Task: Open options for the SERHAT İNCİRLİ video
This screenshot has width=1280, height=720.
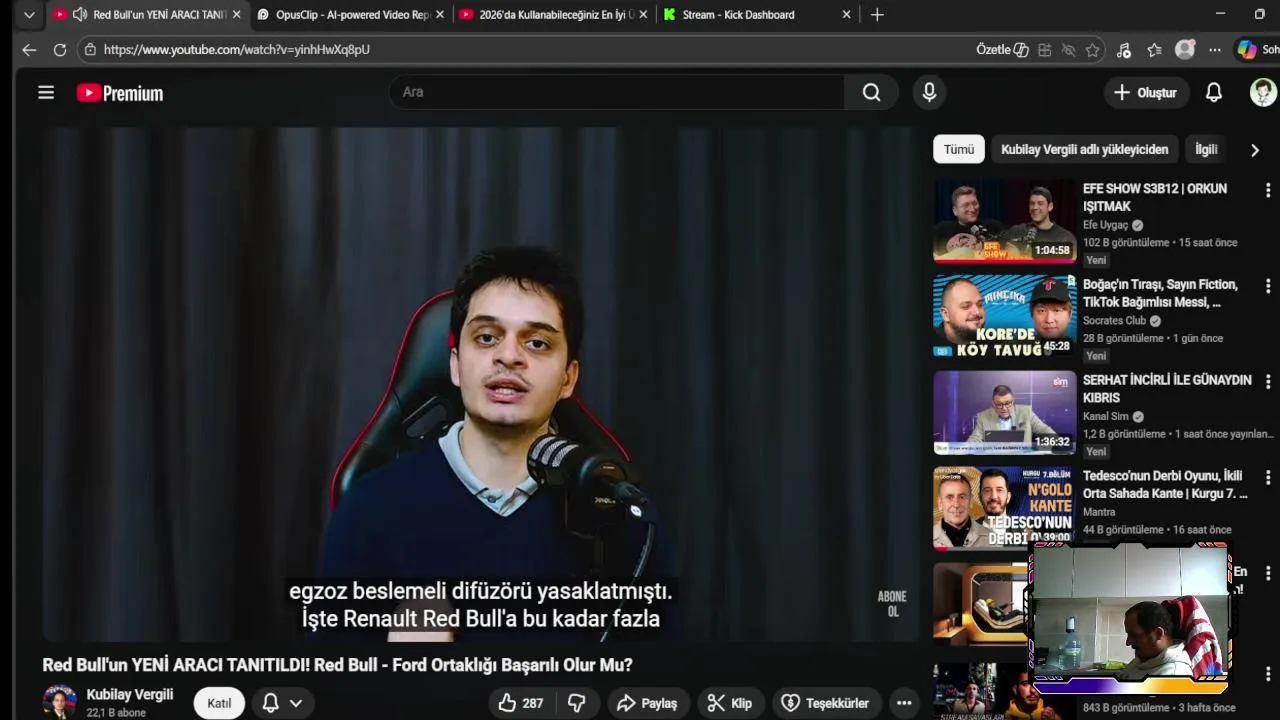Action: point(1267,381)
